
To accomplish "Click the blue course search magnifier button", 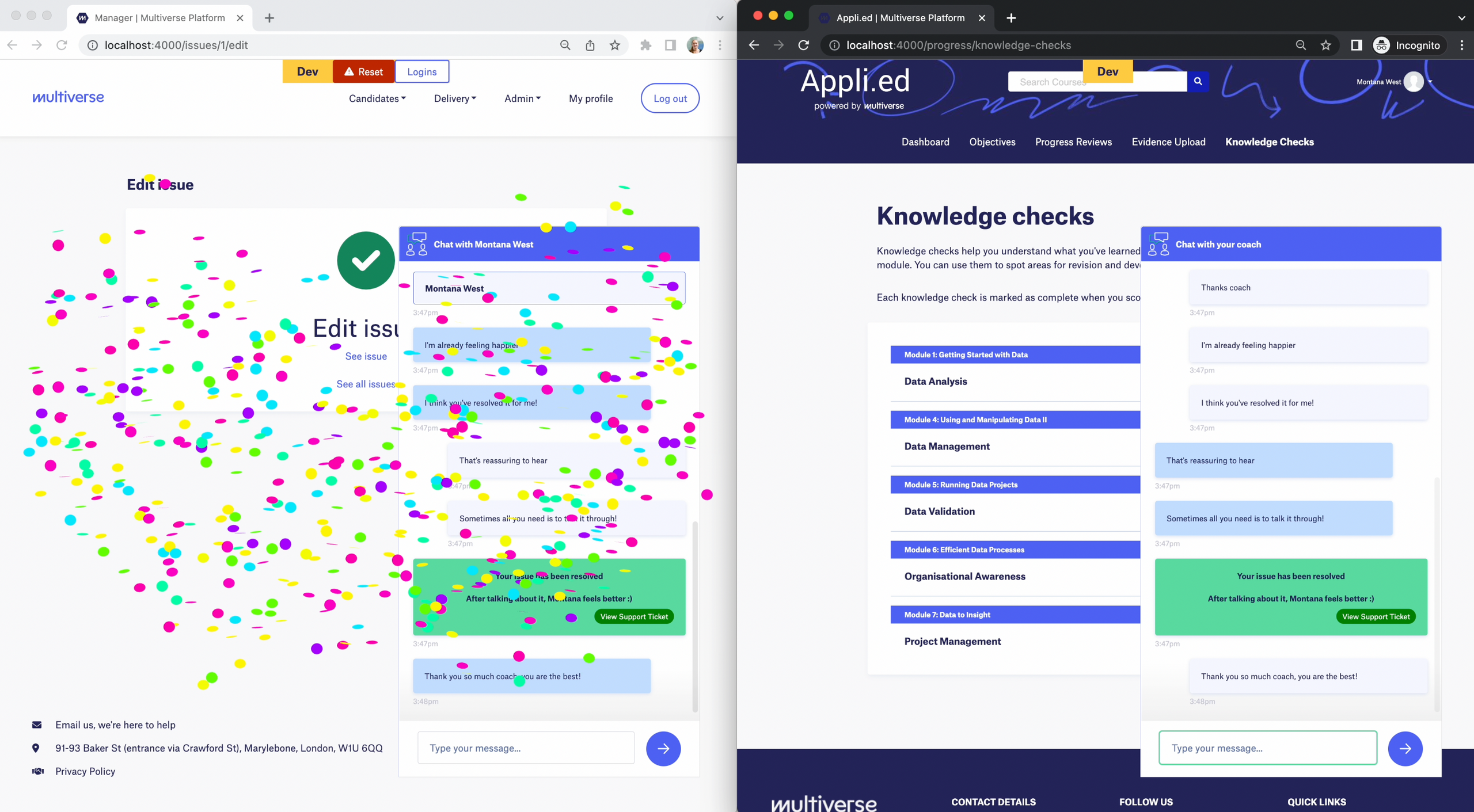I will (x=1198, y=82).
